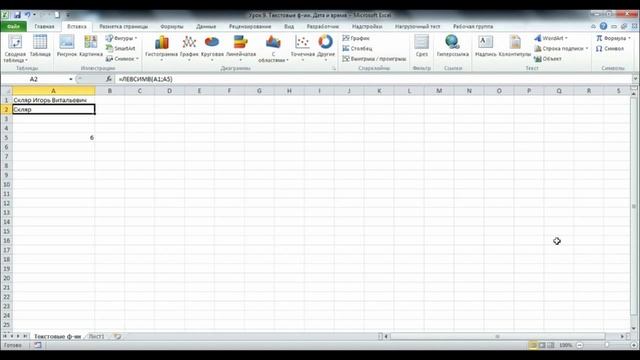This screenshot has height=360, width=640.
Task: Switch to Page Break Preview in the status bar
Action: (551, 345)
